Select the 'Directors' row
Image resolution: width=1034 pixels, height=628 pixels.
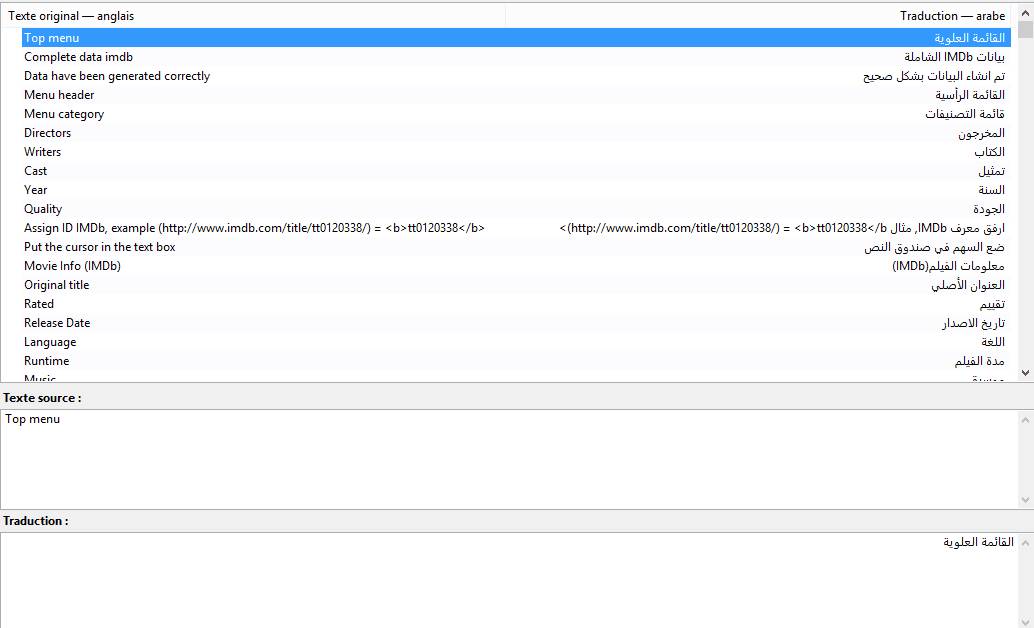(x=516, y=133)
